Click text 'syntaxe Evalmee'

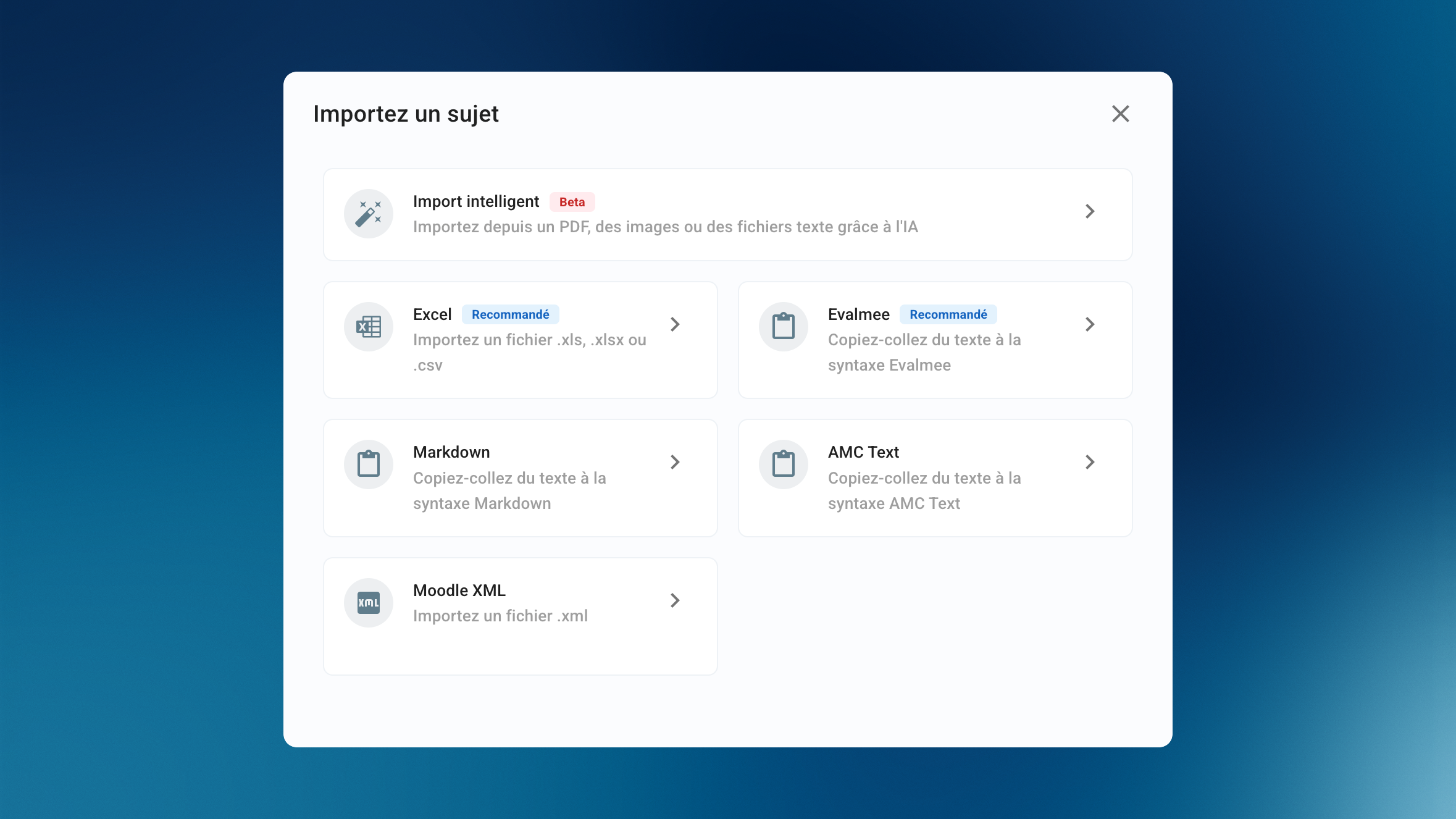click(889, 365)
